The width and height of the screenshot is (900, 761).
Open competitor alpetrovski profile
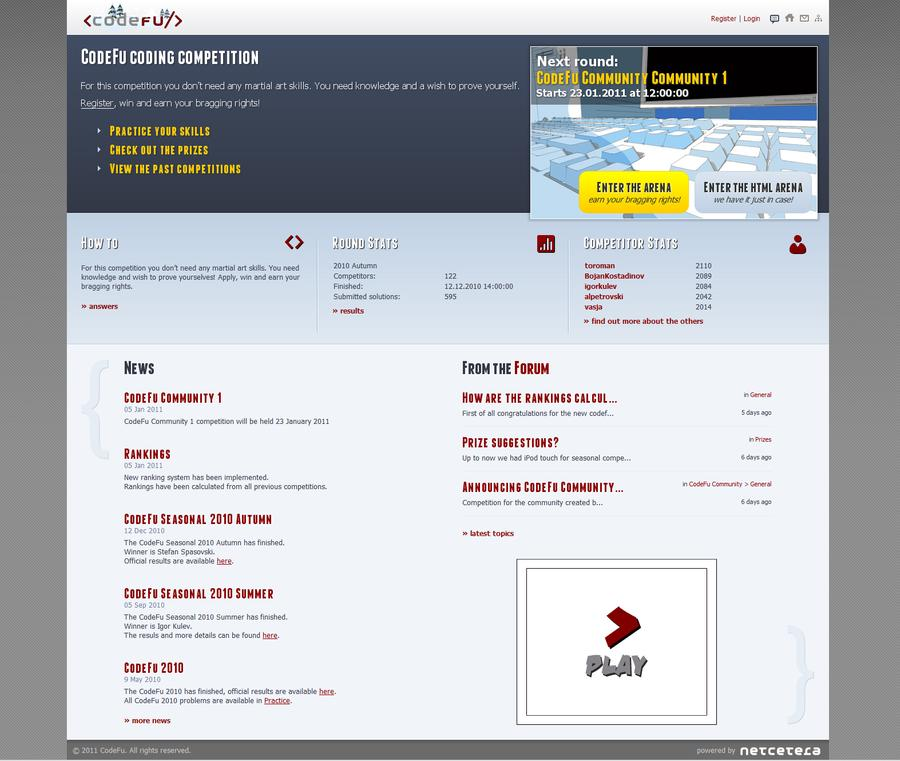[x=603, y=297]
